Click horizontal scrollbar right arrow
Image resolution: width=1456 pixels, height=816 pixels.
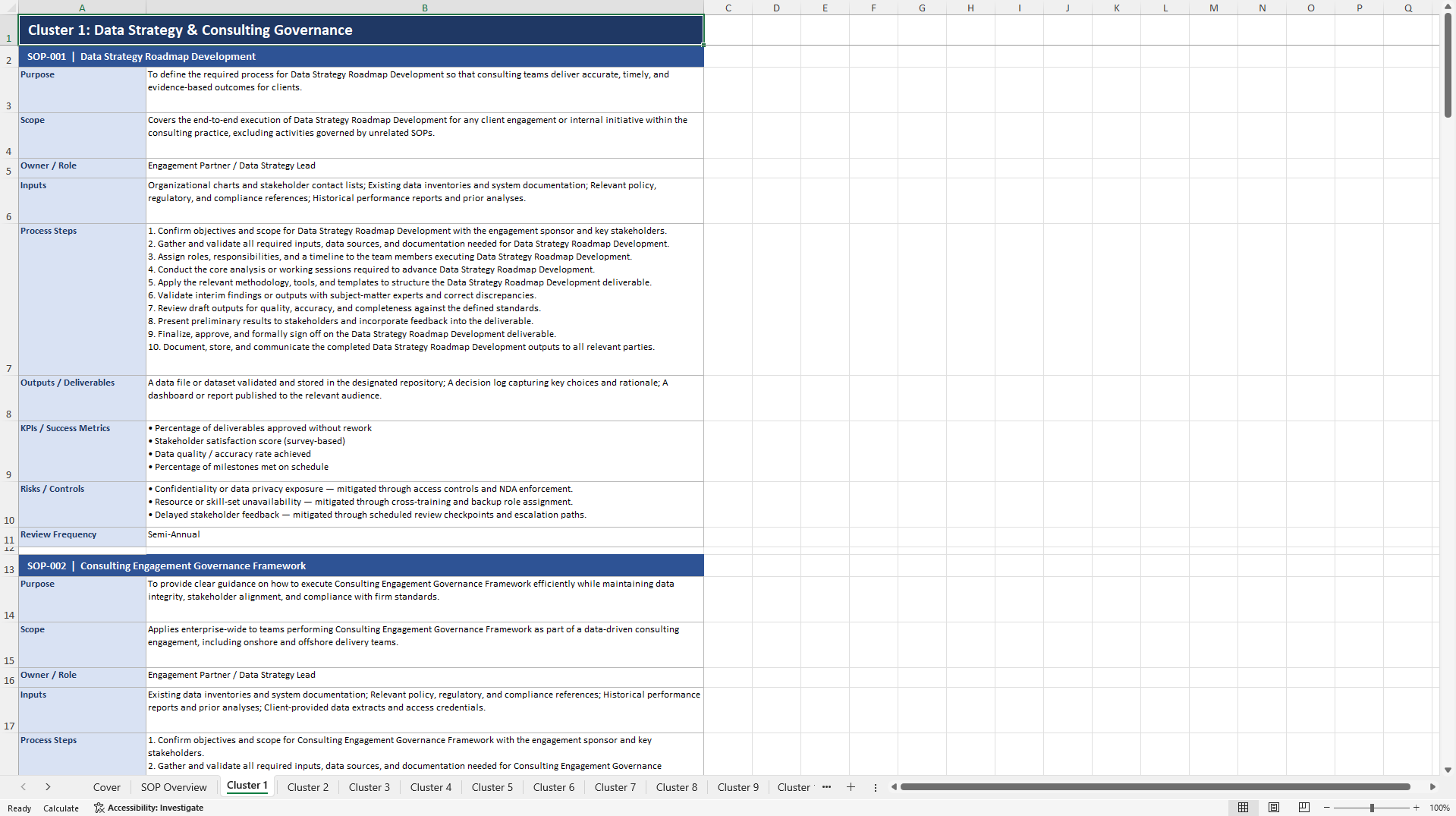pyautogui.click(x=1432, y=787)
